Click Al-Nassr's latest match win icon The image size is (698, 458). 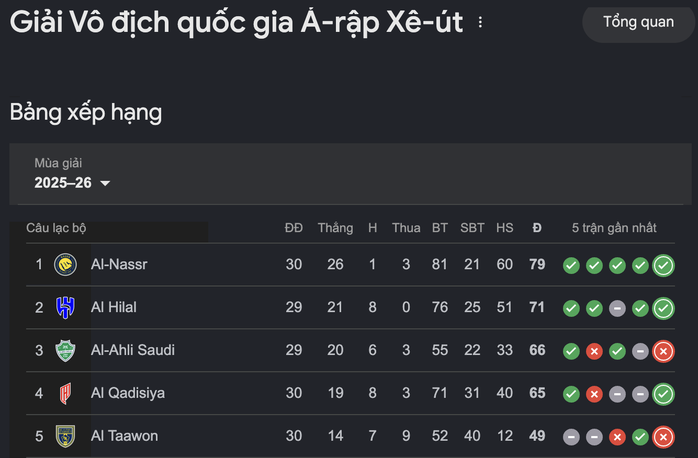663,265
